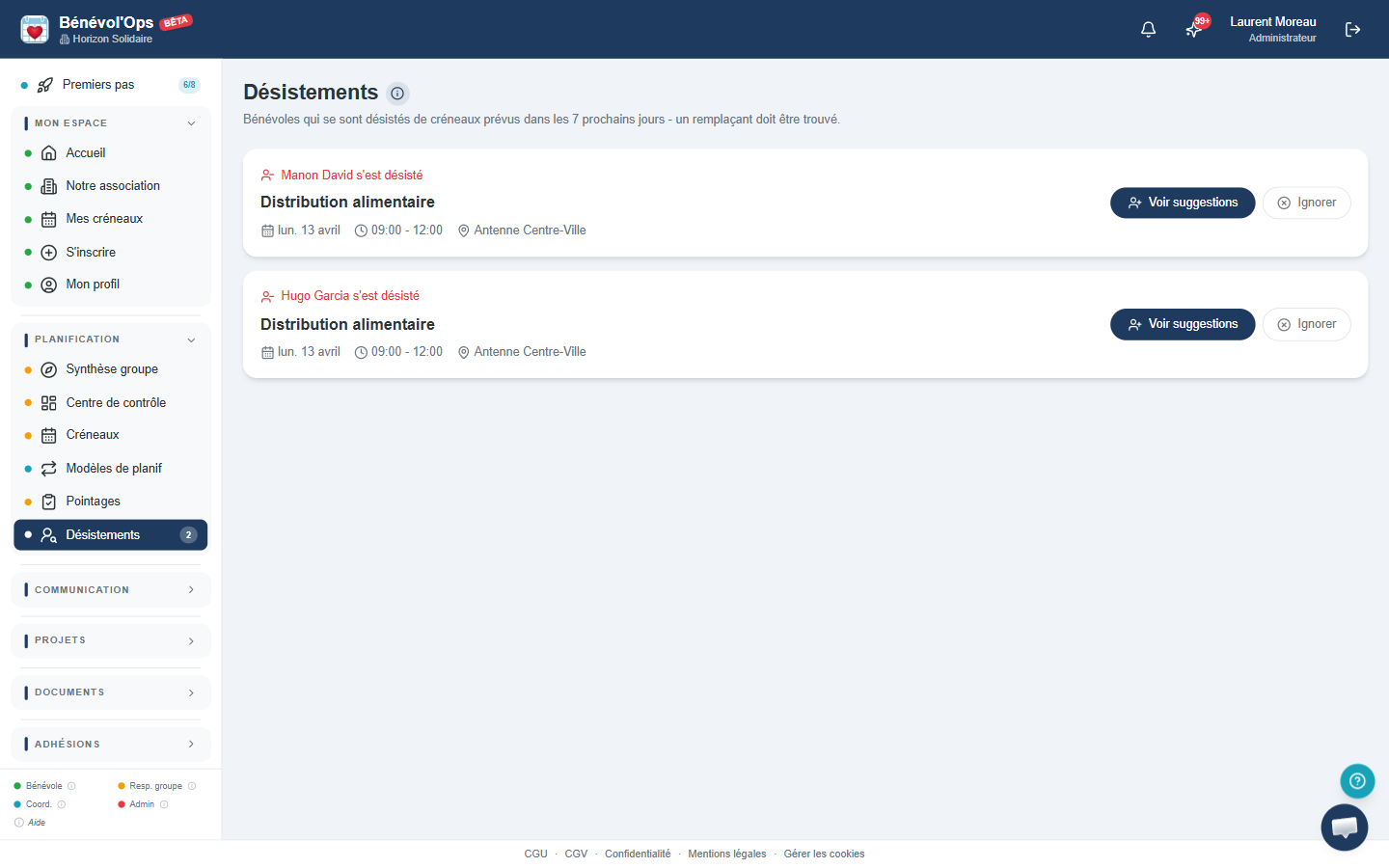Click the clipboard-check icon beside Pointages

pyautogui.click(x=49, y=502)
